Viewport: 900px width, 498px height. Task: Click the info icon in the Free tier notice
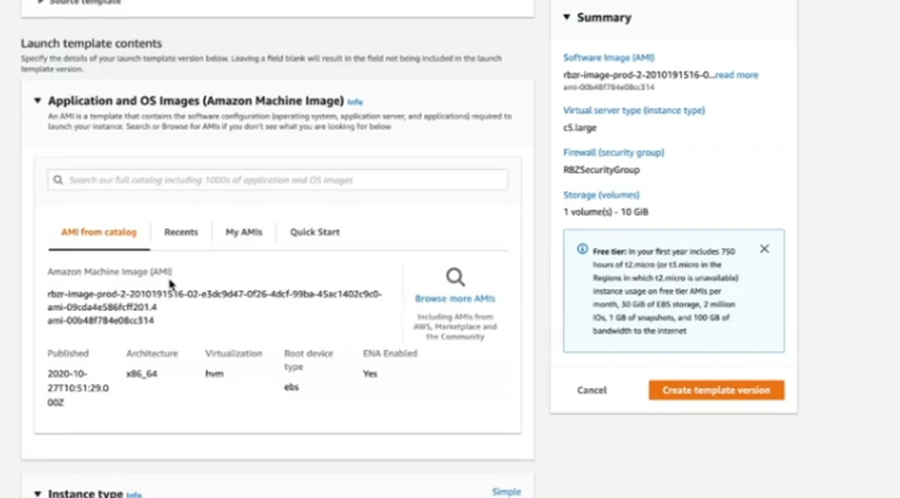(x=582, y=249)
